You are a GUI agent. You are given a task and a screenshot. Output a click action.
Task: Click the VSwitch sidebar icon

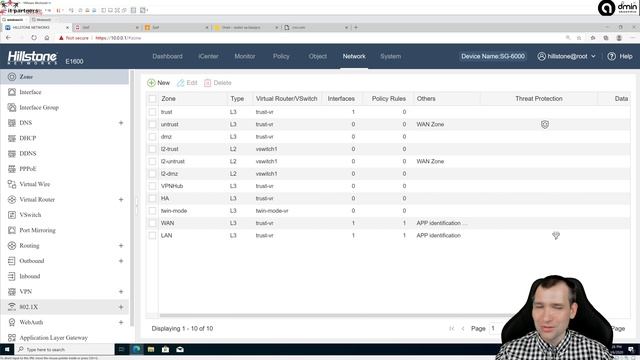coord(12,215)
